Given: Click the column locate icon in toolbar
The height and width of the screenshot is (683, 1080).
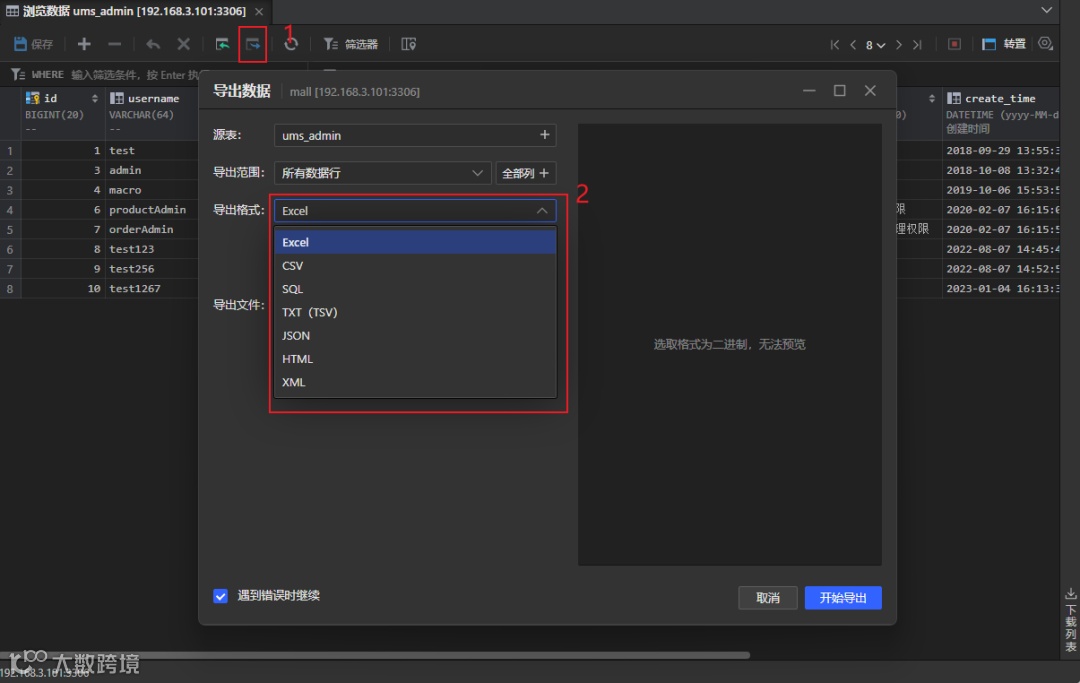Looking at the screenshot, I should [408, 44].
